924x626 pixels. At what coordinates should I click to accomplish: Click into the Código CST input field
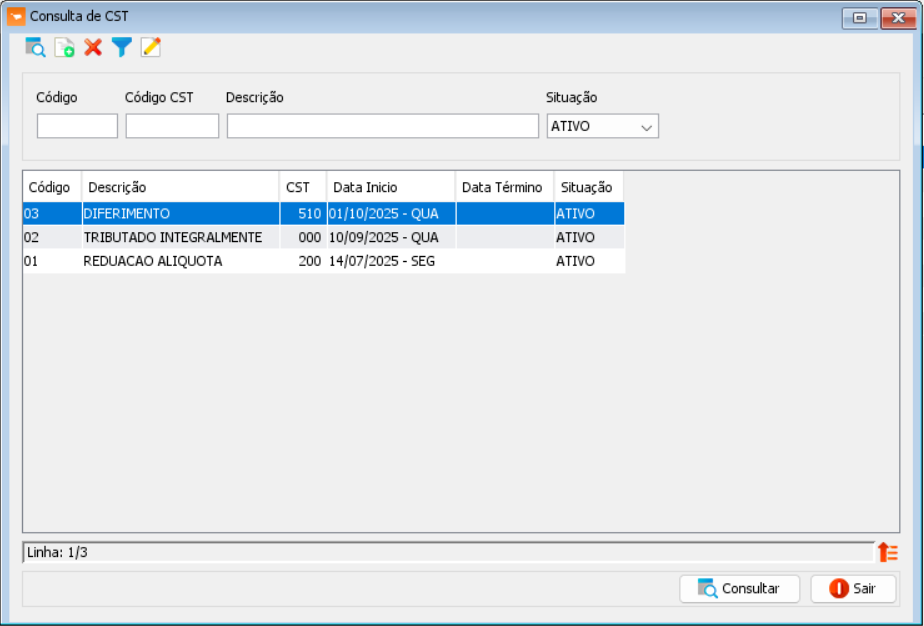click(x=172, y=126)
